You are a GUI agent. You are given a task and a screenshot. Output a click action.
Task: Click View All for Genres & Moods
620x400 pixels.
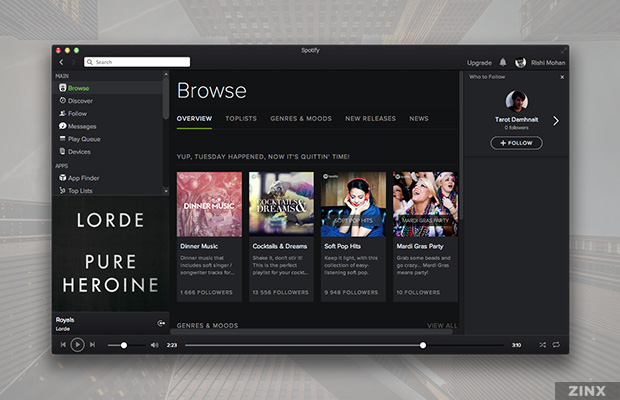tap(442, 325)
